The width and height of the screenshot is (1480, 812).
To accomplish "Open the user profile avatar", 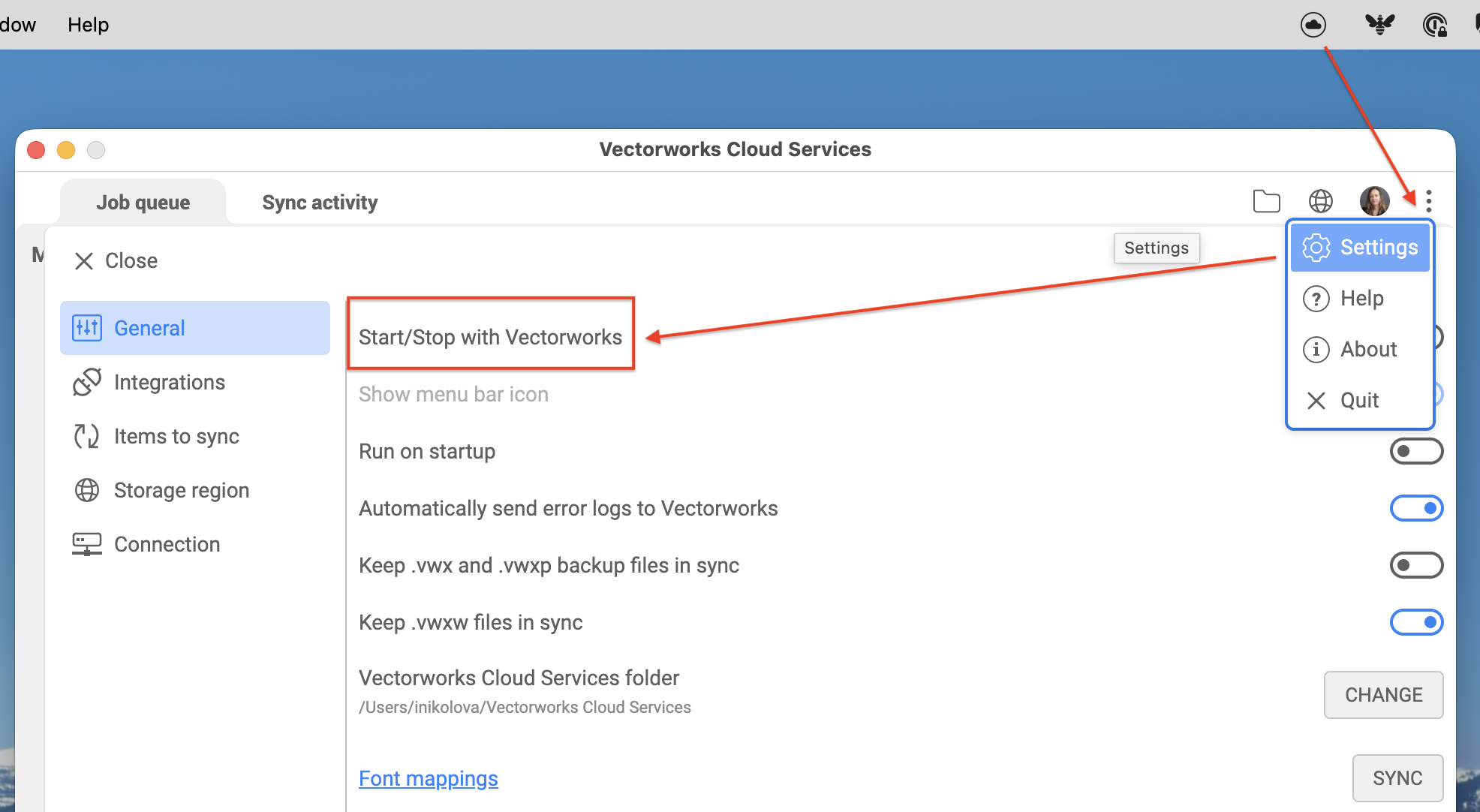I will [1374, 201].
